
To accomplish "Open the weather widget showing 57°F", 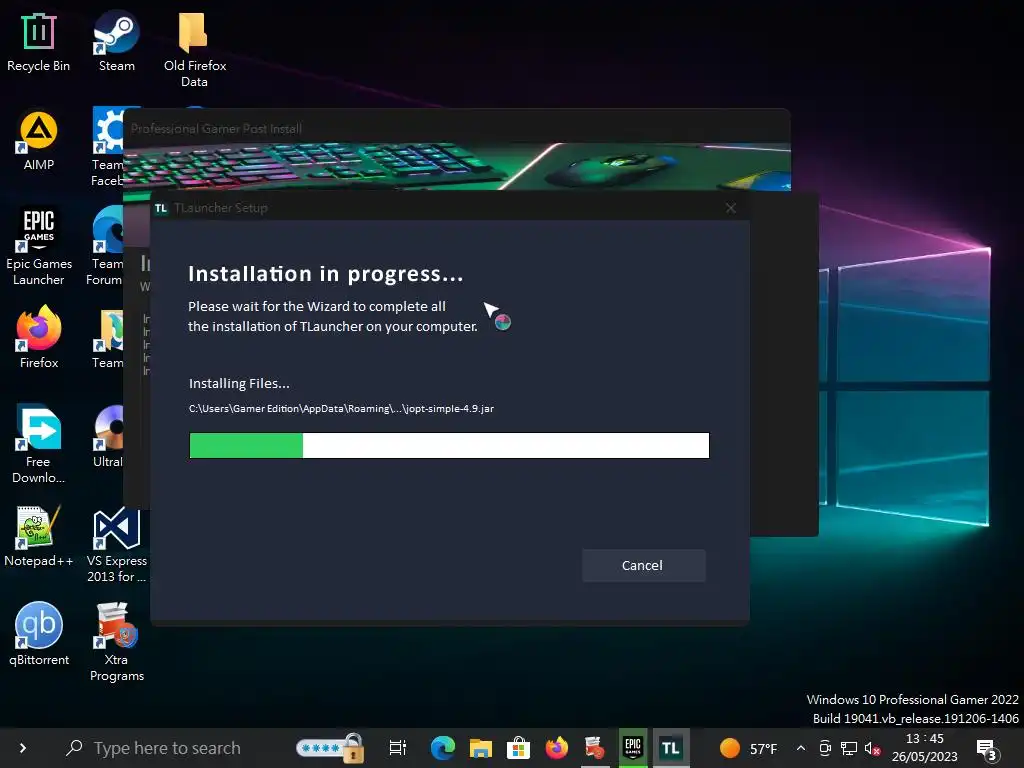I will 749,748.
